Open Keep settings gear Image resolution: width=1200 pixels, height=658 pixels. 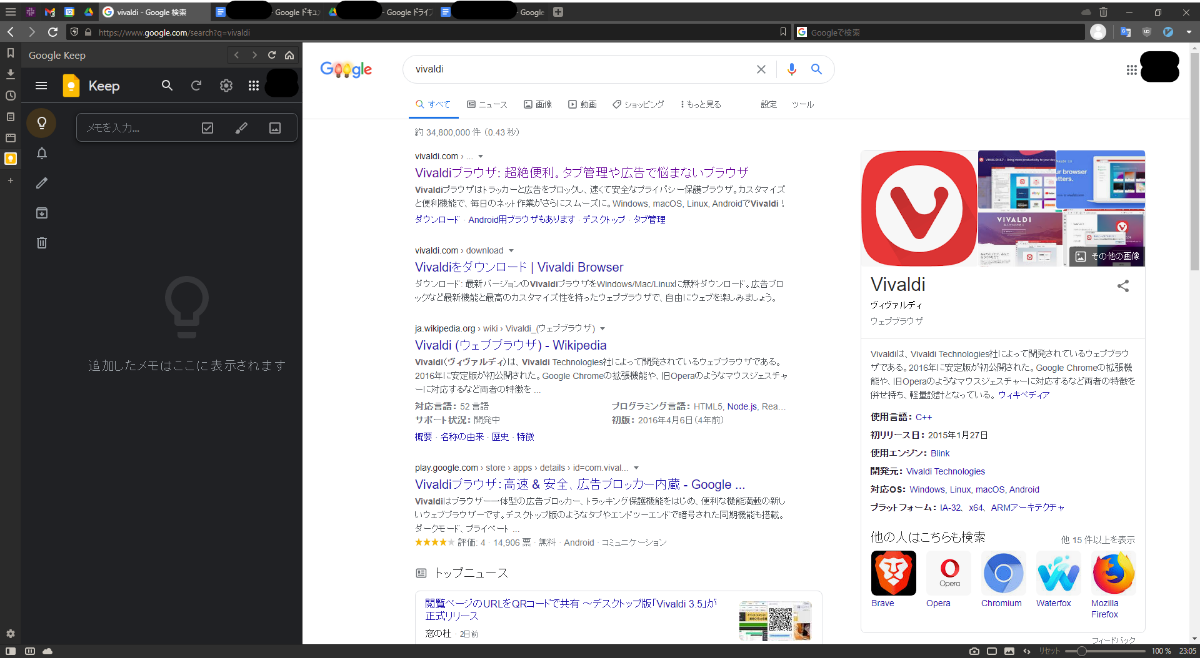[226, 86]
